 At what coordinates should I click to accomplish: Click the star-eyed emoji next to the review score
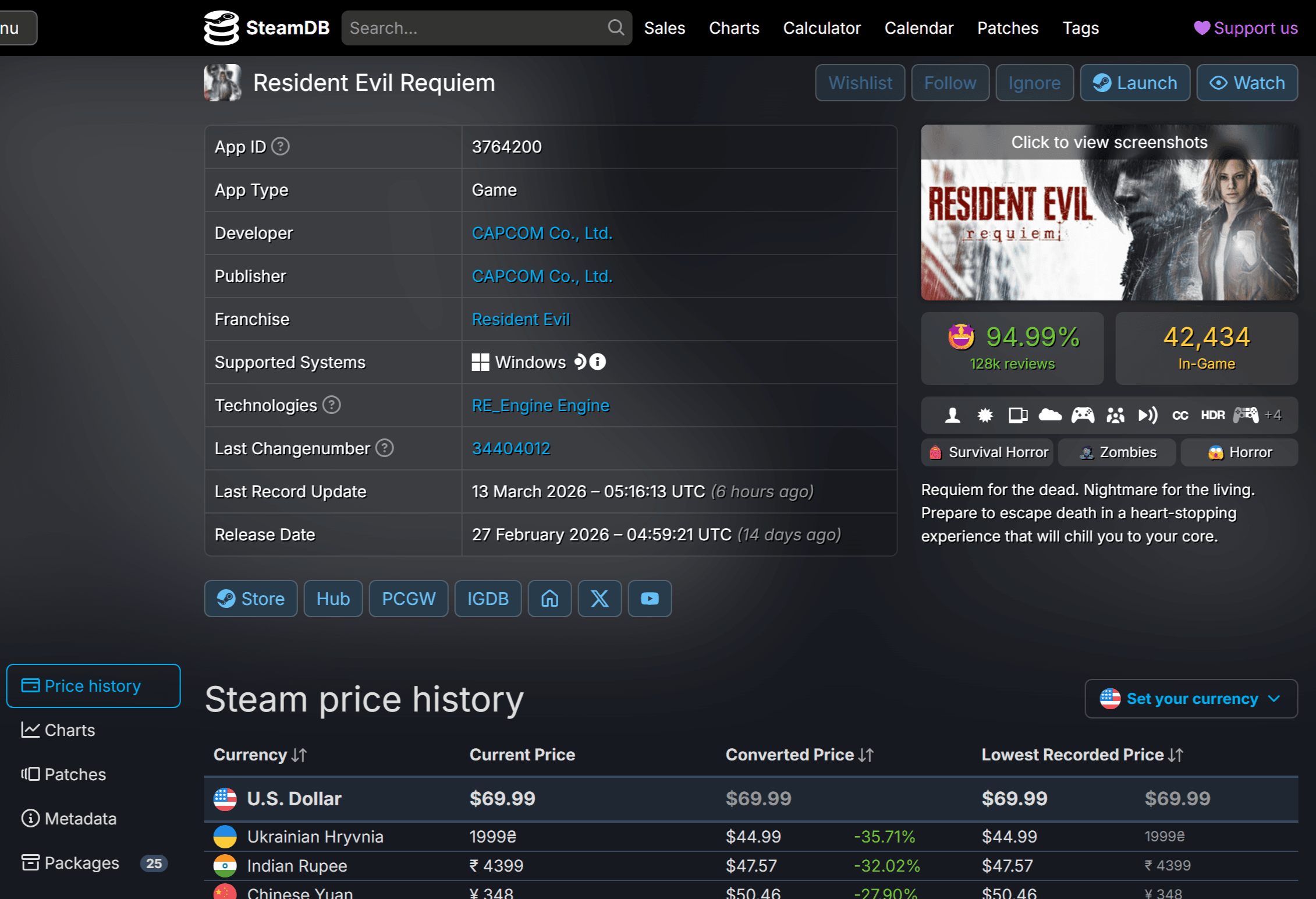(962, 337)
